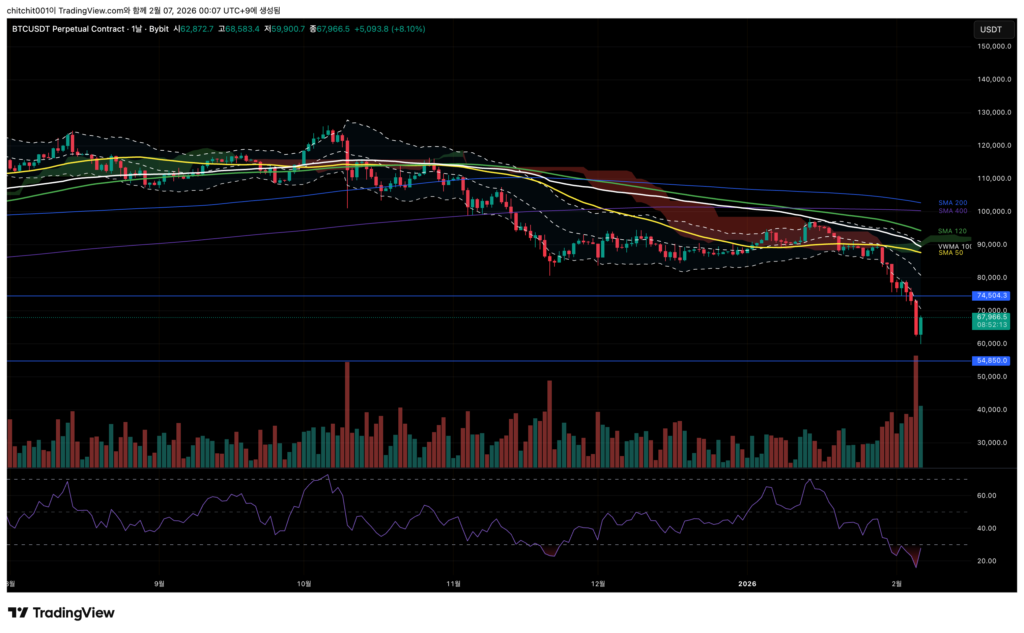Viewport: 1024px width, 633px height.
Task: Click the yellow SMA 50 label
Action: coord(950,252)
